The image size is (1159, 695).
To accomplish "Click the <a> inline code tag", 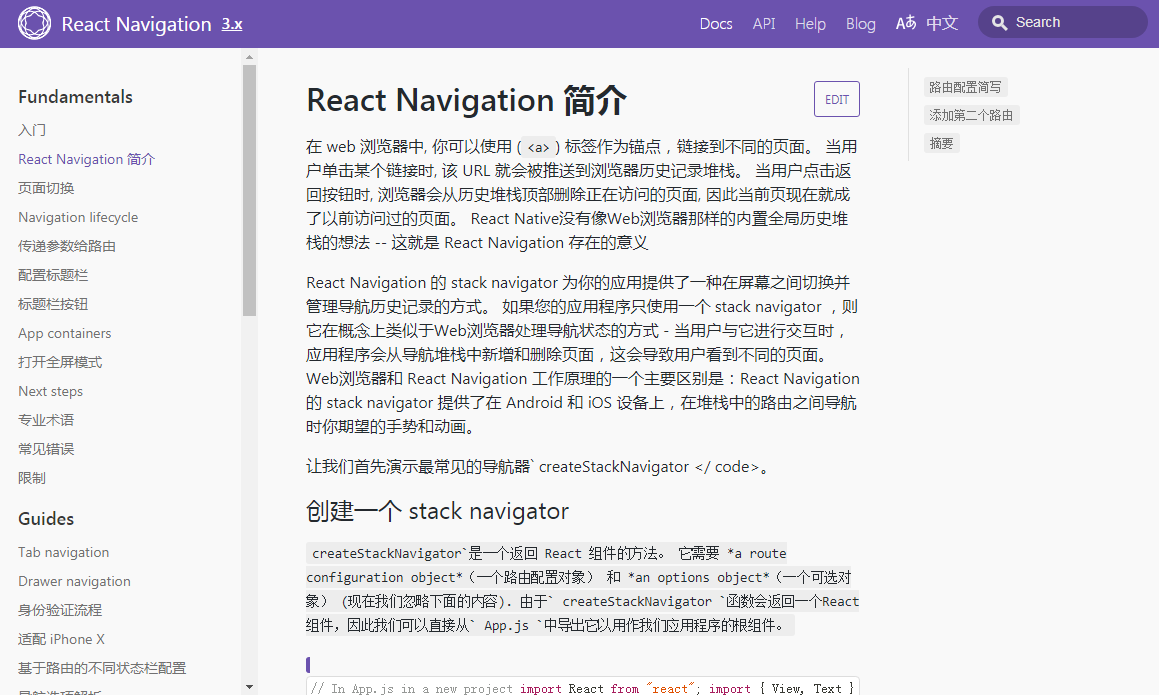I will 538,147.
